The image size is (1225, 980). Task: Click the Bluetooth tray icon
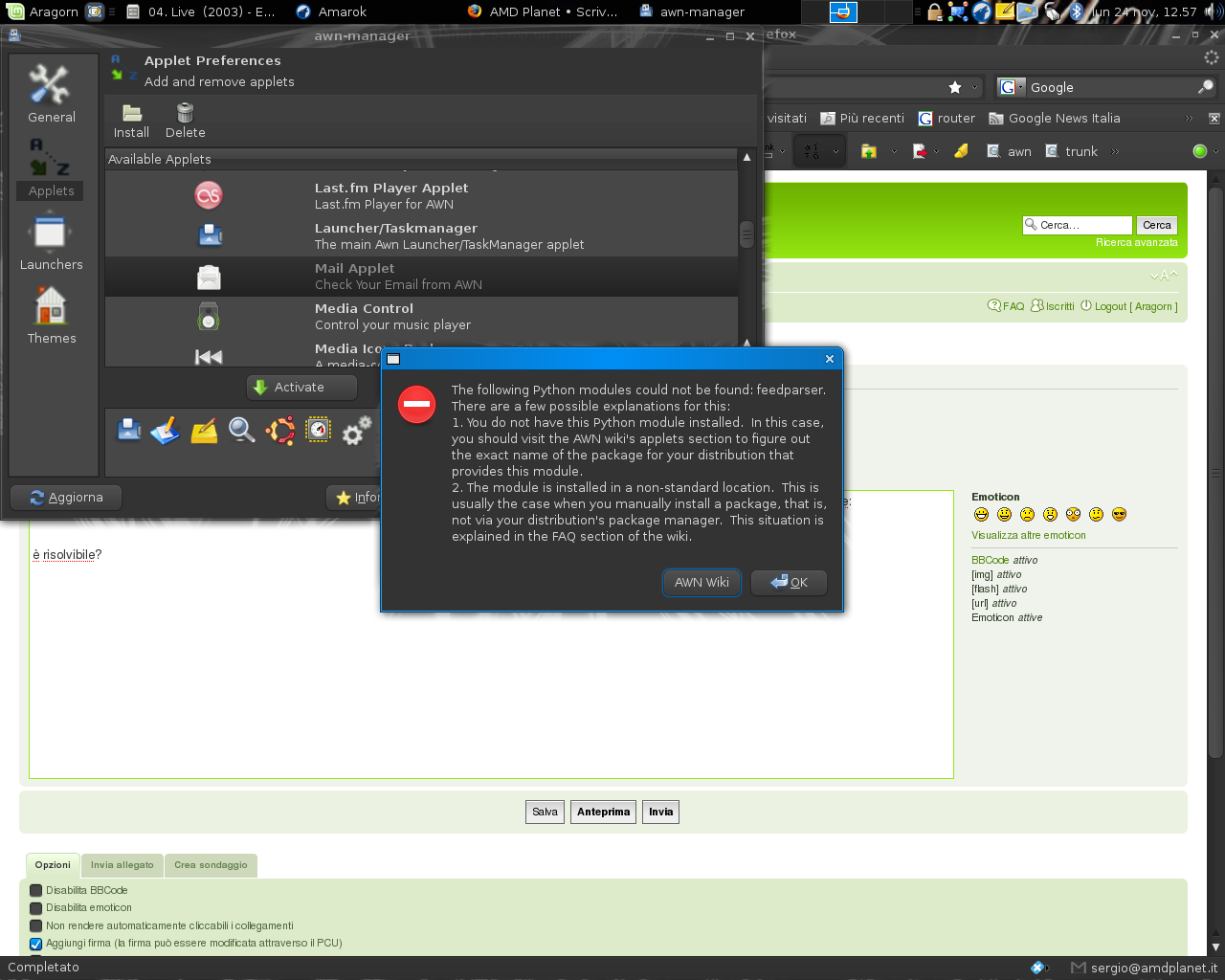coord(1076,11)
